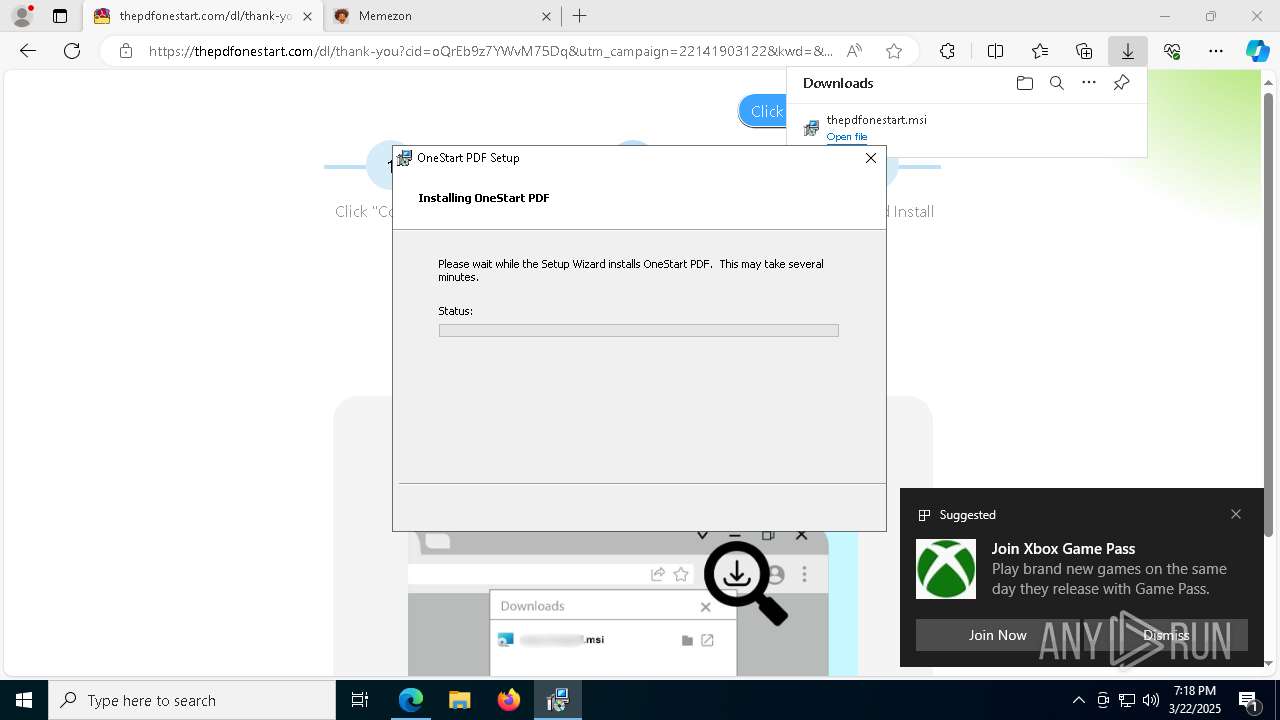Open File Explorer from taskbar
1280x720 pixels.
(x=459, y=700)
